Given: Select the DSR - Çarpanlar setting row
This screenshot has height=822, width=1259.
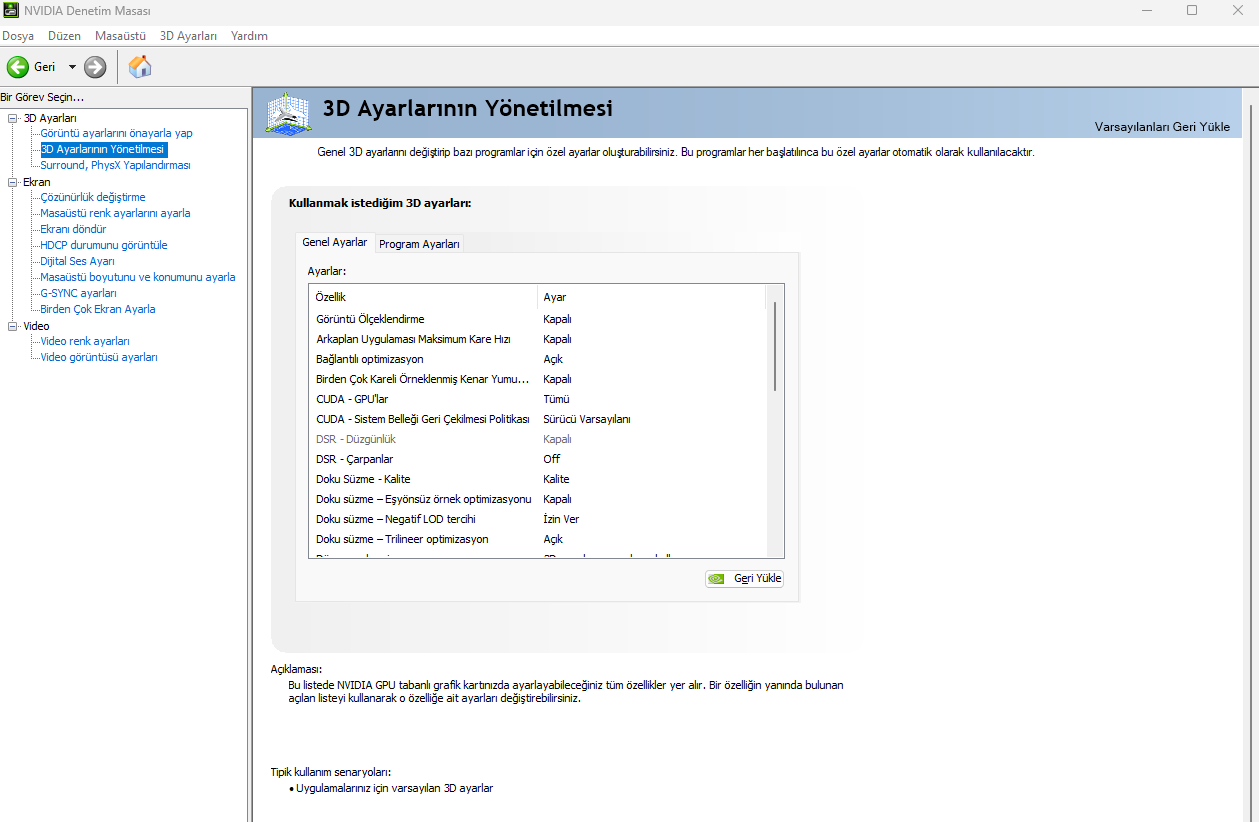Looking at the screenshot, I should coord(538,459).
